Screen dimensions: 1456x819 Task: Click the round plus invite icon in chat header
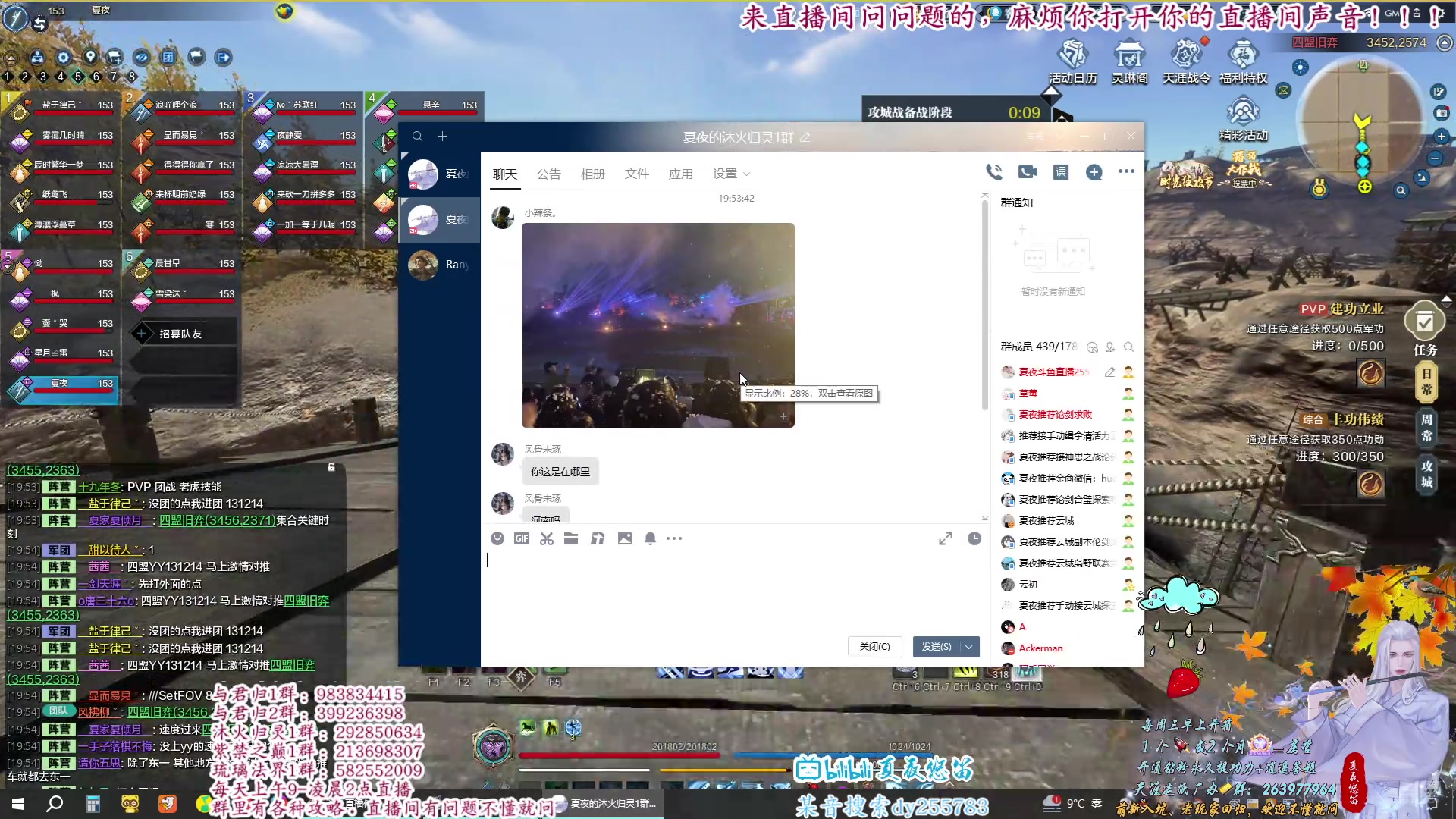pyautogui.click(x=1094, y=172)
